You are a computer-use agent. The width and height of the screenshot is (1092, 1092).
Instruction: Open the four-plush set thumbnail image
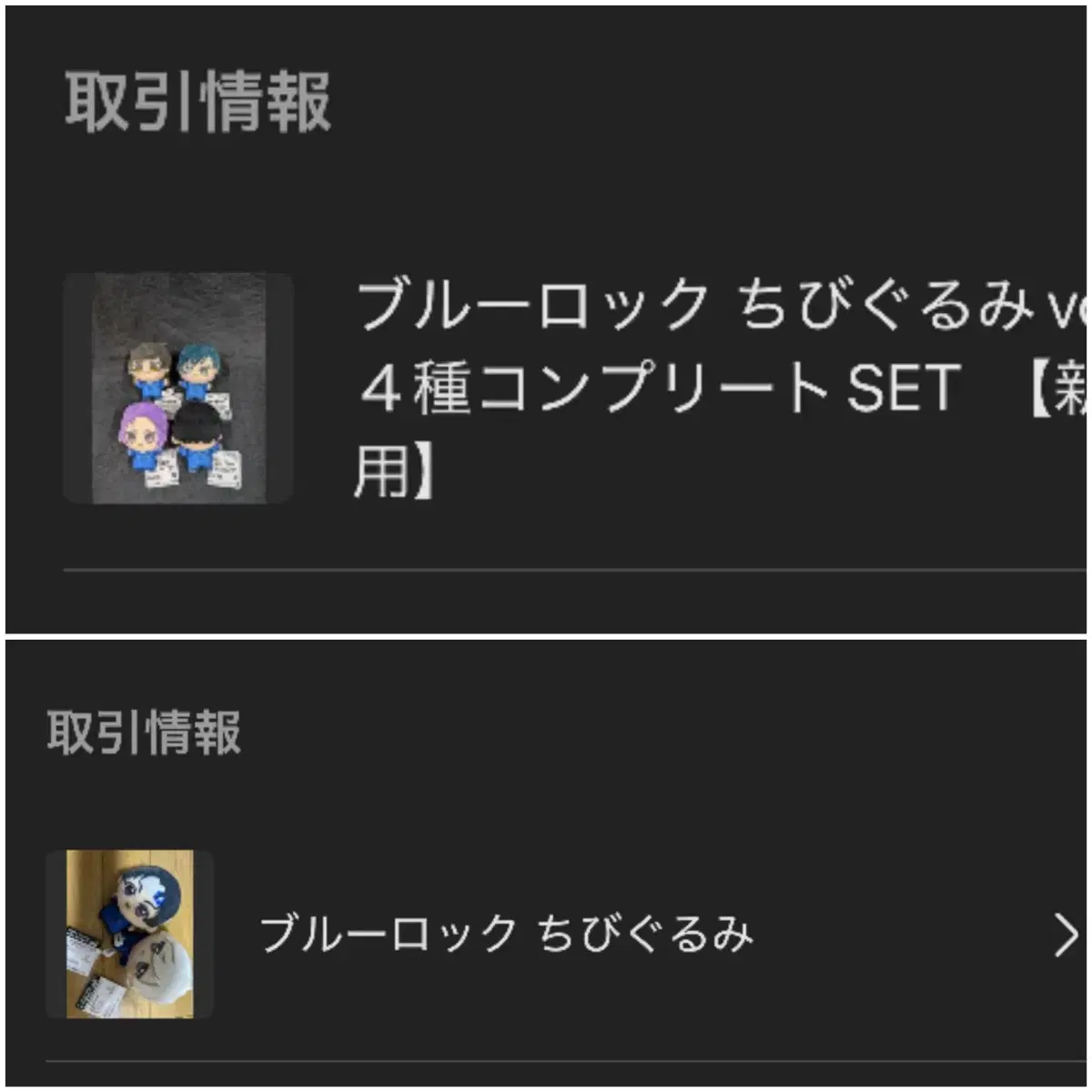(x=178, y=389)
